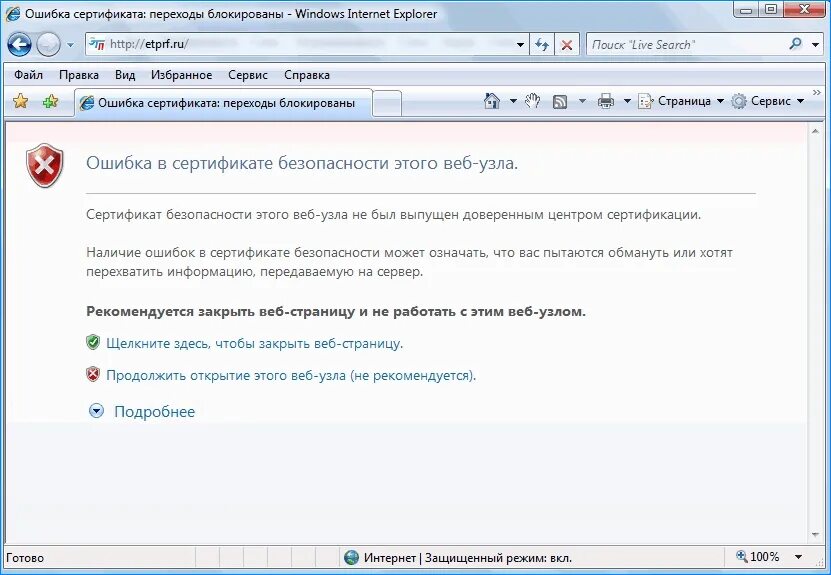
Task: Open the recent pages dropdown arrow
Action: [x=70, y=45]
